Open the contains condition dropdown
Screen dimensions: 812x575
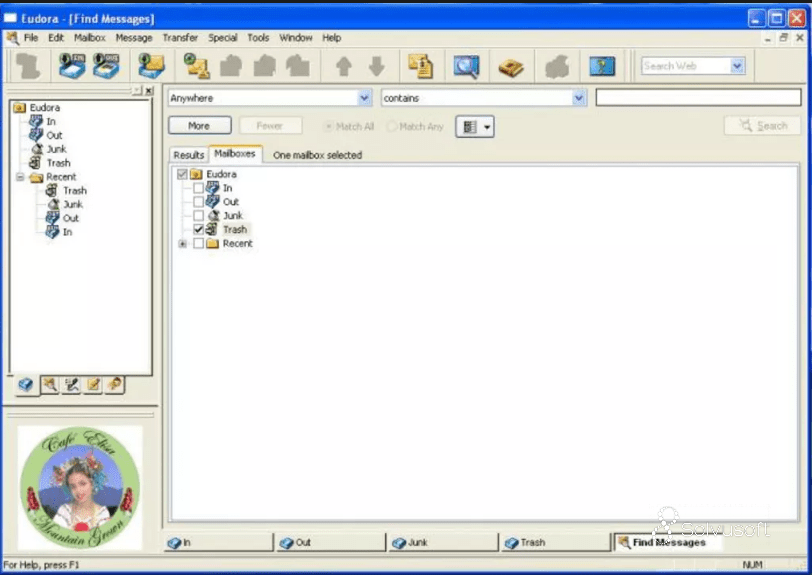578,98
